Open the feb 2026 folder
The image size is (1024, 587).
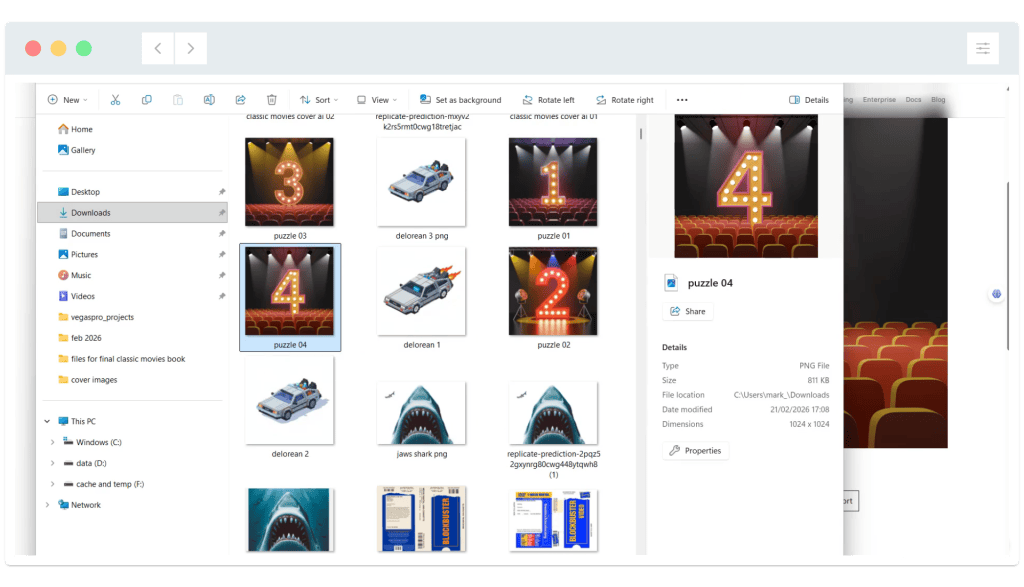[80, 338]
